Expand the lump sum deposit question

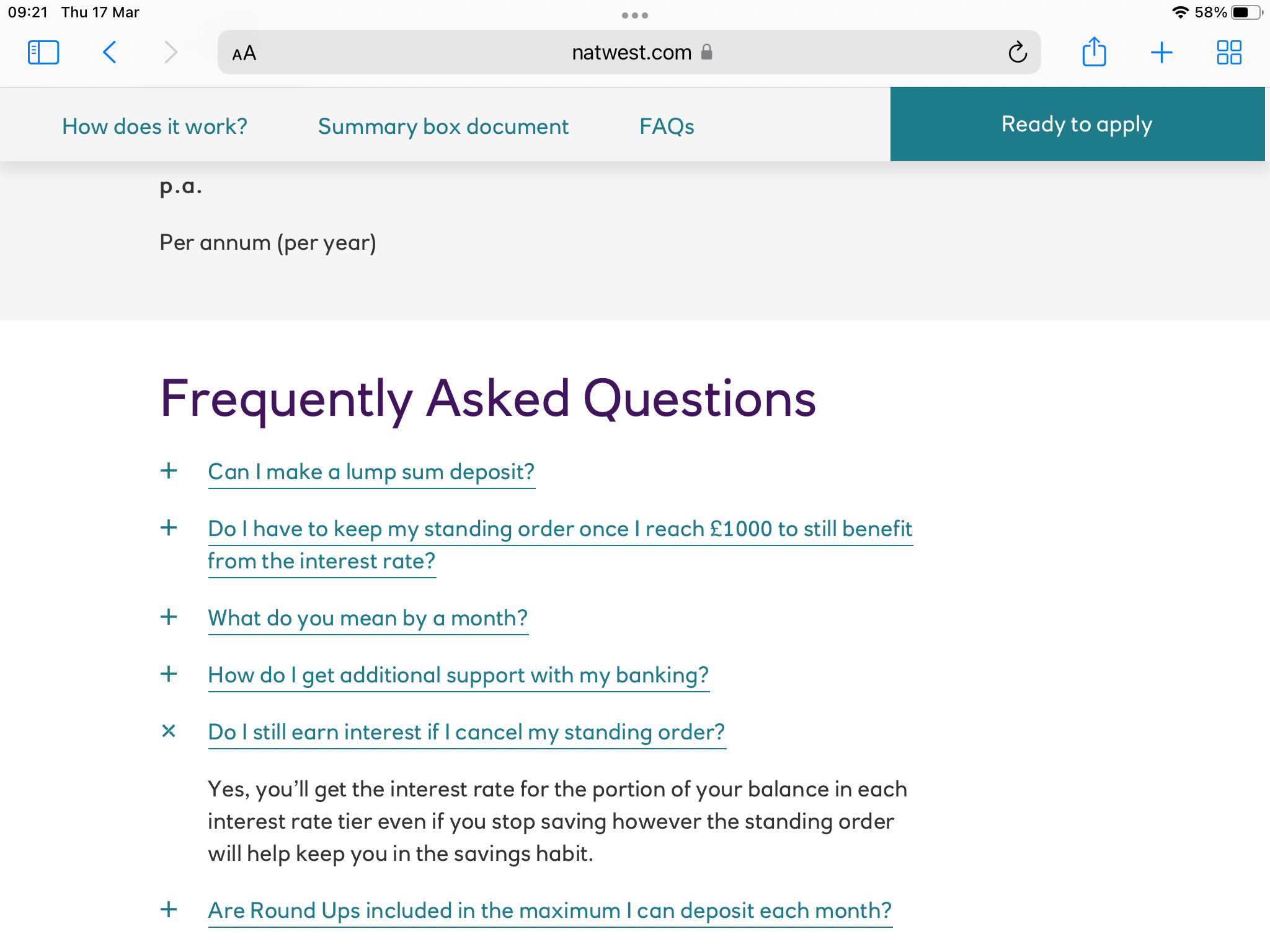point(169,471)
